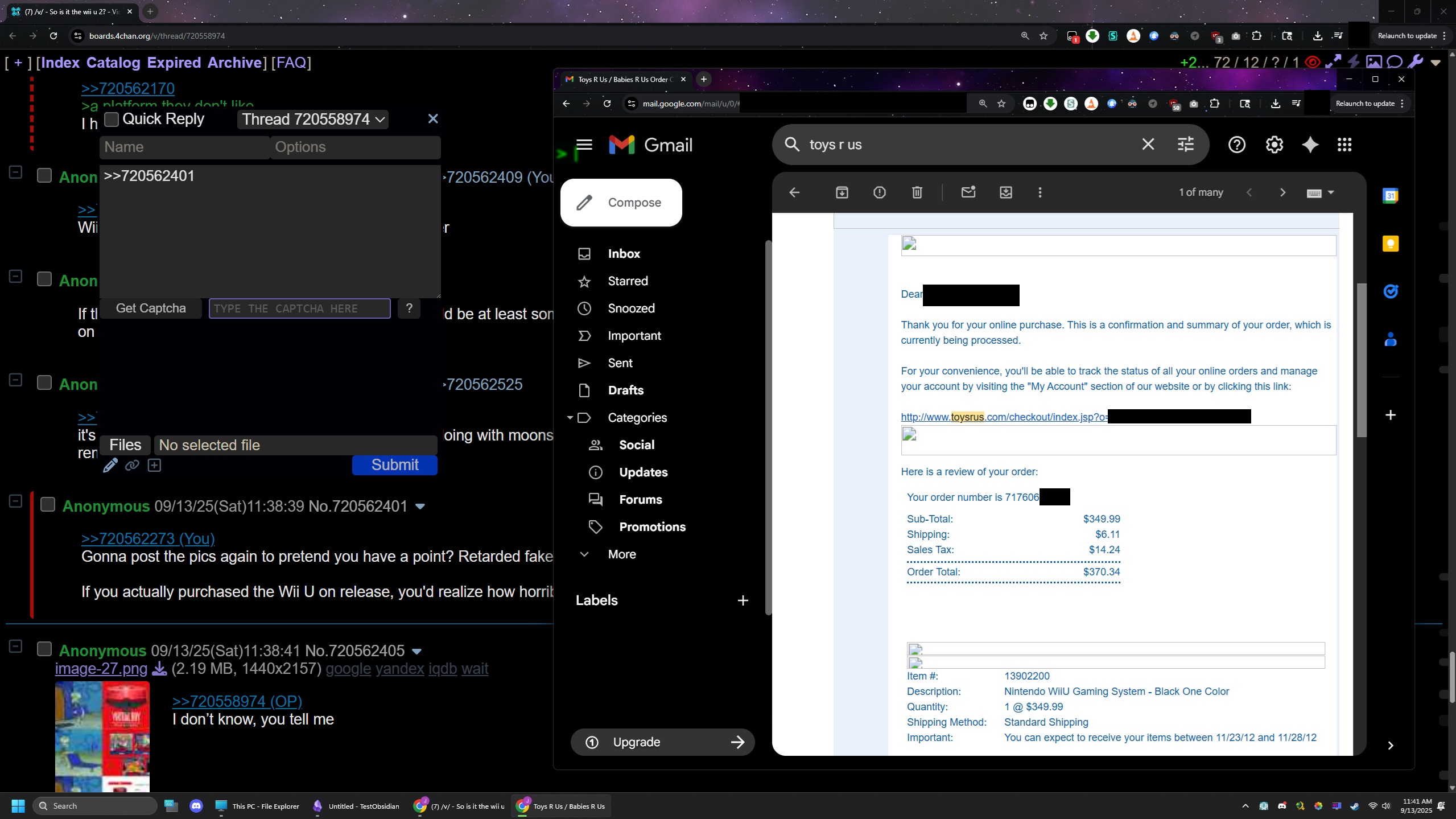Open Thread 720558974 dropdown in Quick Reply

click(313, 120)
